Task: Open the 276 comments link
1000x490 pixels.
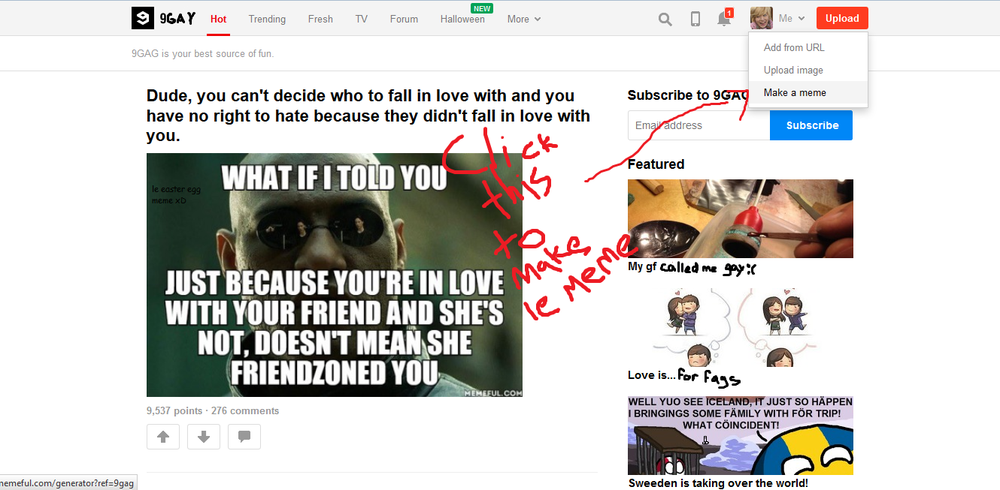Action: pos(245,411)
